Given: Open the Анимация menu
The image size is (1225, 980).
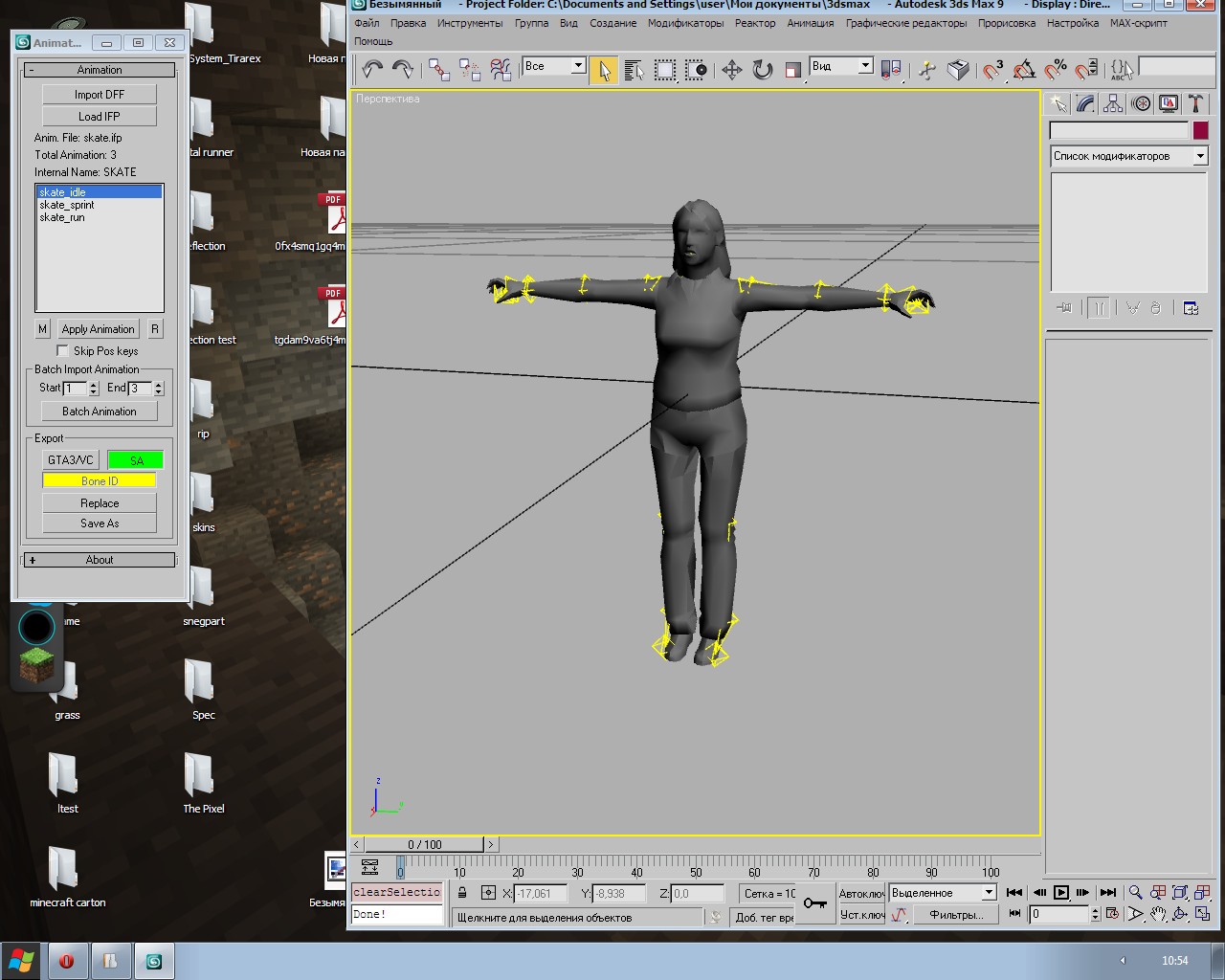Looking at the screenshot, I should point(810,23).
